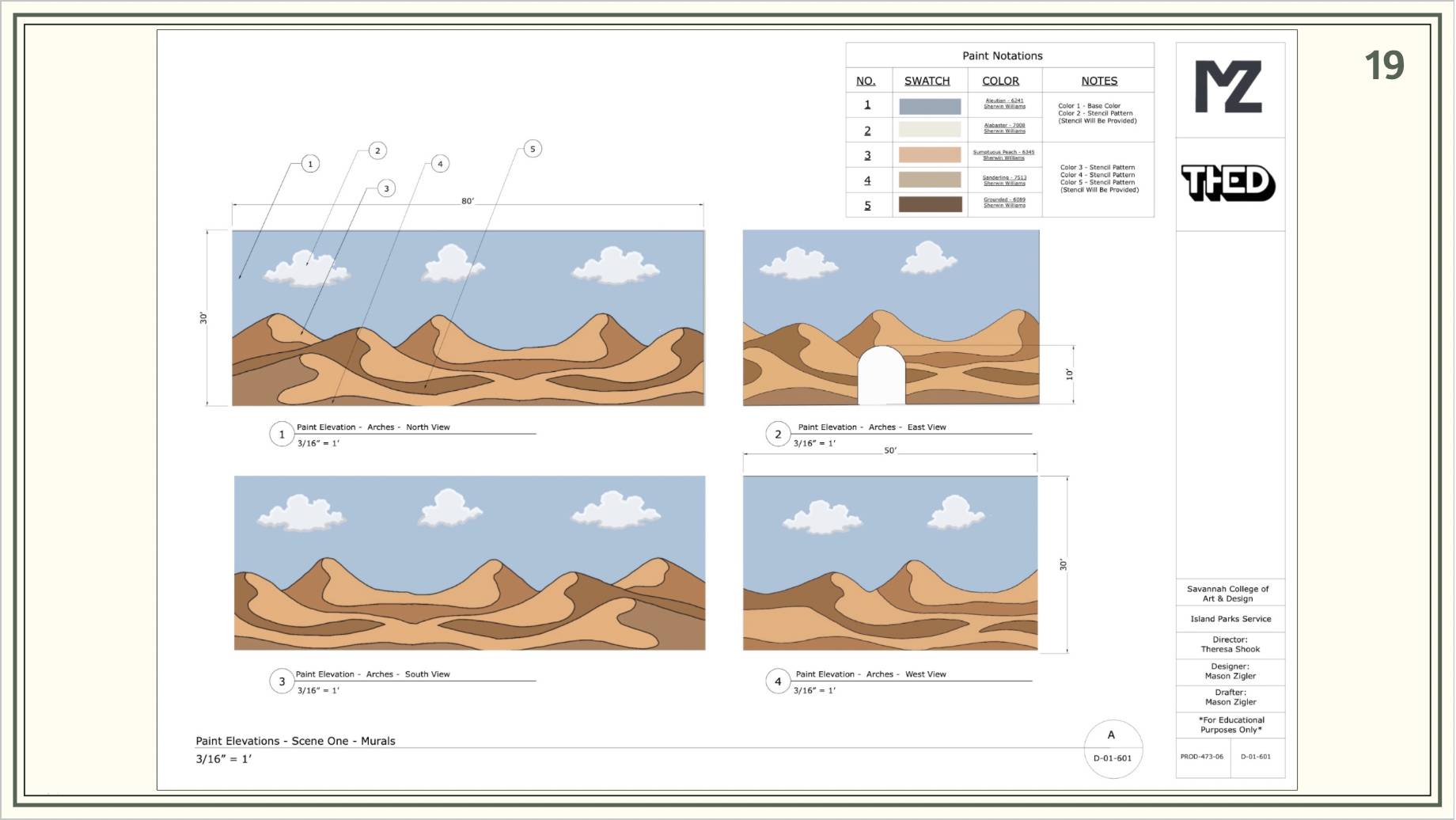Select the 'Sumptuous Peach - 6345' color name

(x=1003, y=152)
